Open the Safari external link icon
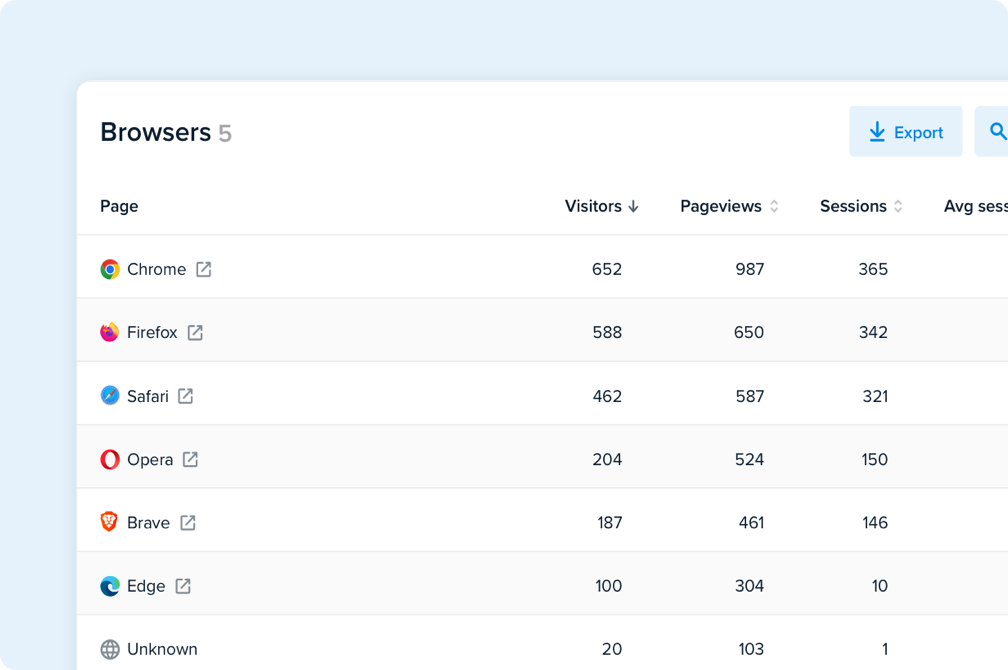The image size is (1008, 670). point(186,396)
